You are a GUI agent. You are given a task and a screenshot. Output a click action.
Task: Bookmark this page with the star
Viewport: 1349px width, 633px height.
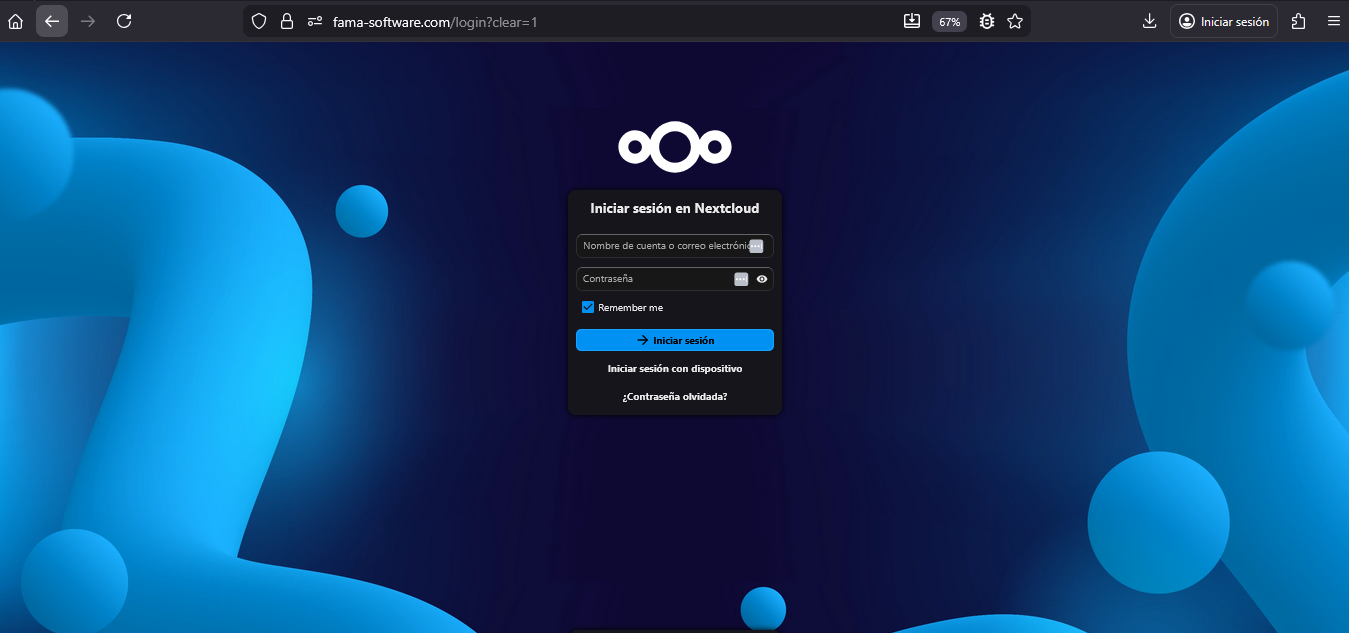(1015, 21)
